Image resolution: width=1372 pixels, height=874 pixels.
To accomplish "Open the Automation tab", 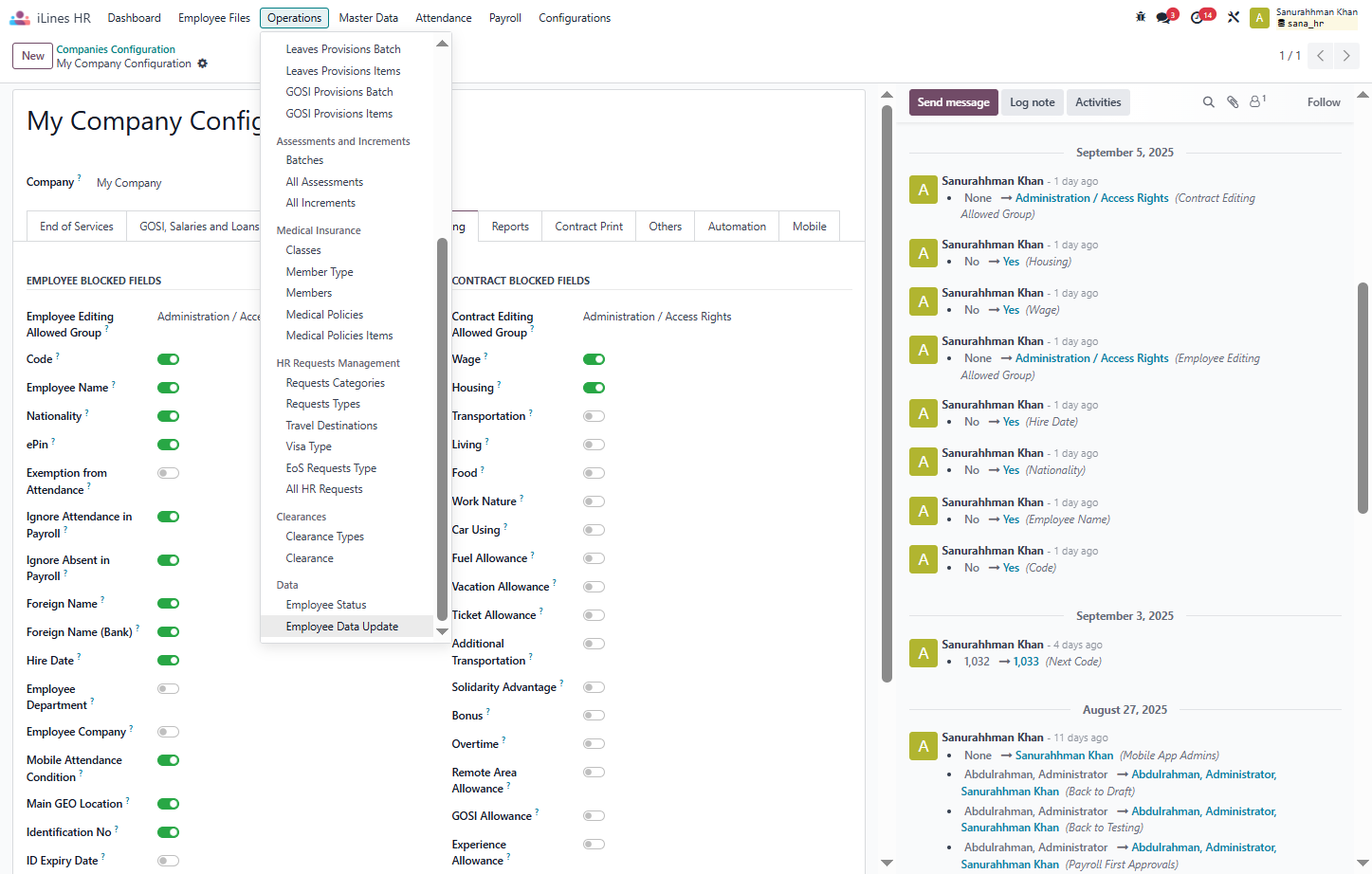I will click(x=737, y=227).
